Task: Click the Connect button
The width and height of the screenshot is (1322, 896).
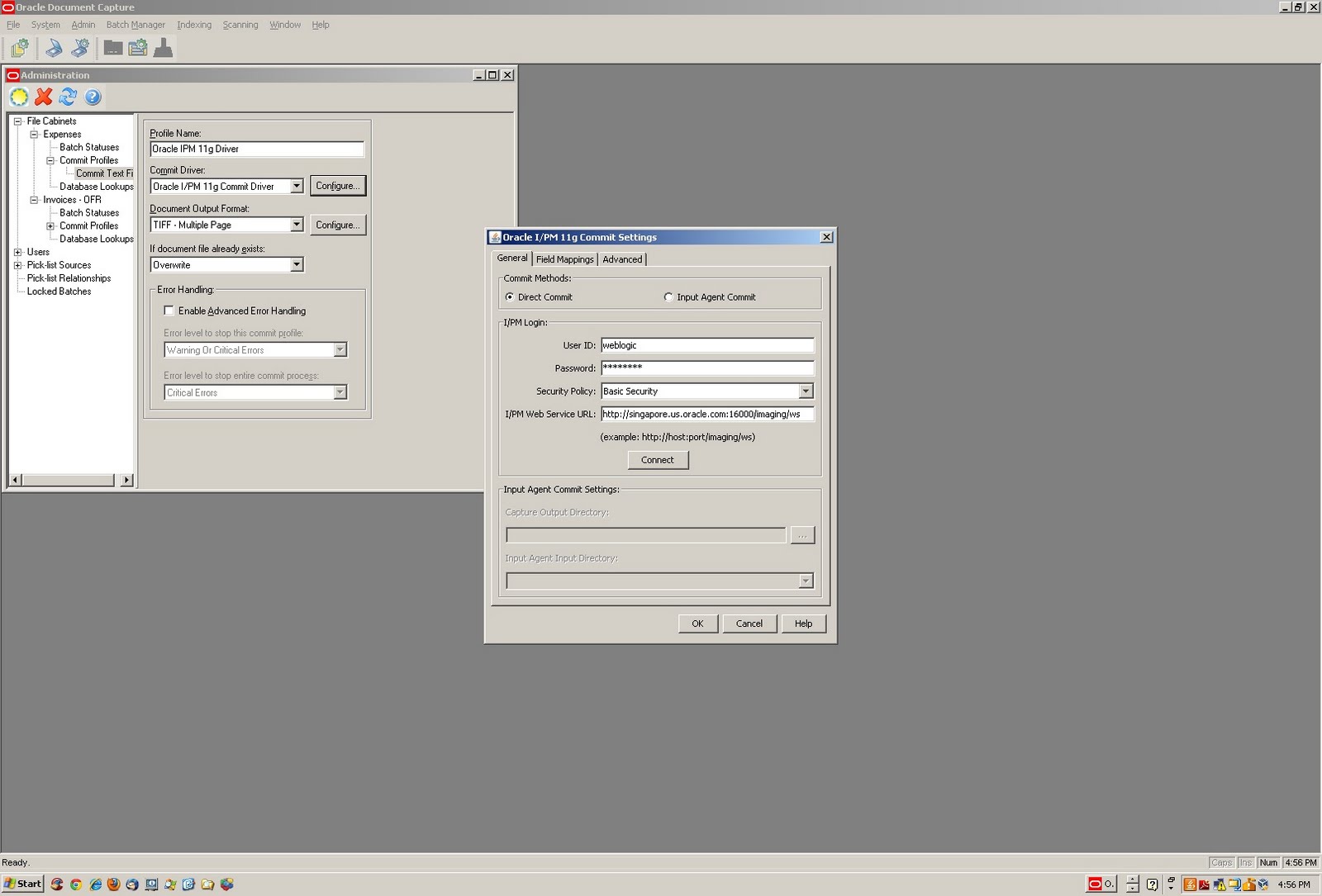Action: click(x=658, y=460)
